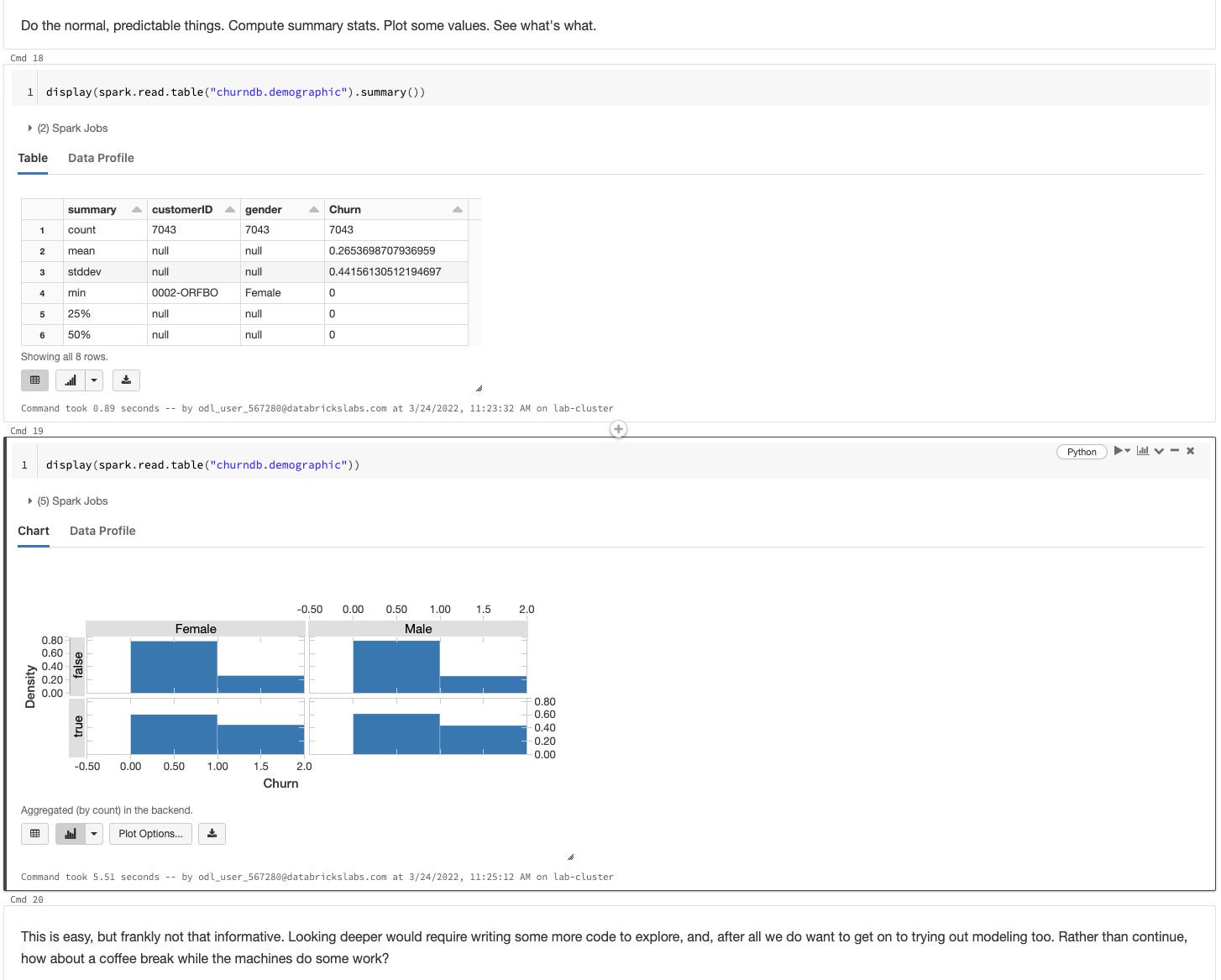Click the Cmd 18 label

27,58
